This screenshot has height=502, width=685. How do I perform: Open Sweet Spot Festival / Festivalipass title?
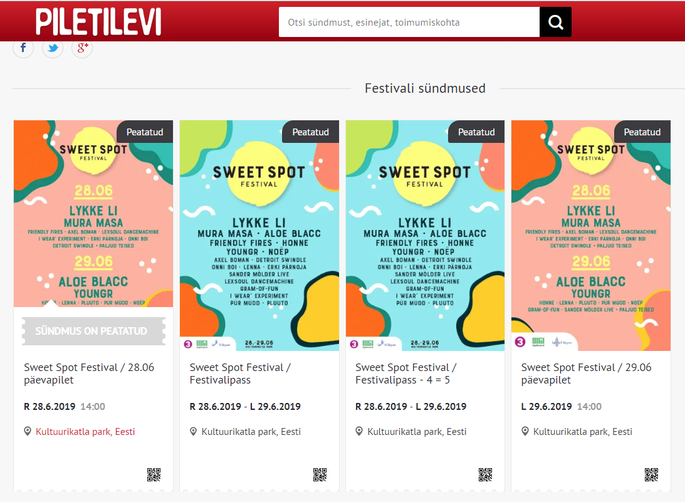click(240, 374)
